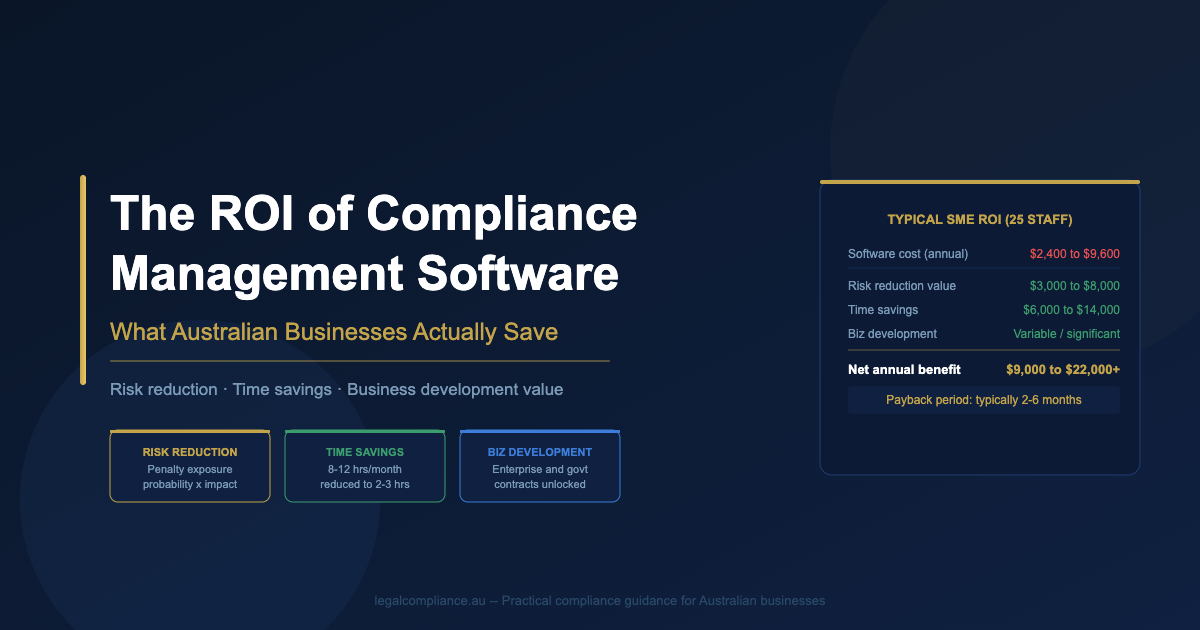Click the $9,000 to $22,000+ total
Image resolution: width=1200 pixels, height=630 pixels.
point(1063,370)
